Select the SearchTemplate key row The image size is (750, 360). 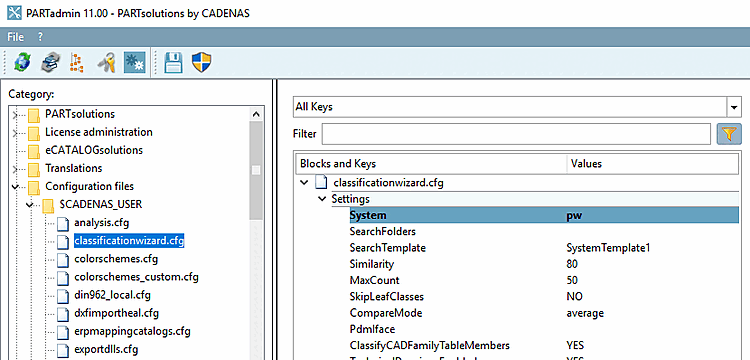(x=544, y=248)
